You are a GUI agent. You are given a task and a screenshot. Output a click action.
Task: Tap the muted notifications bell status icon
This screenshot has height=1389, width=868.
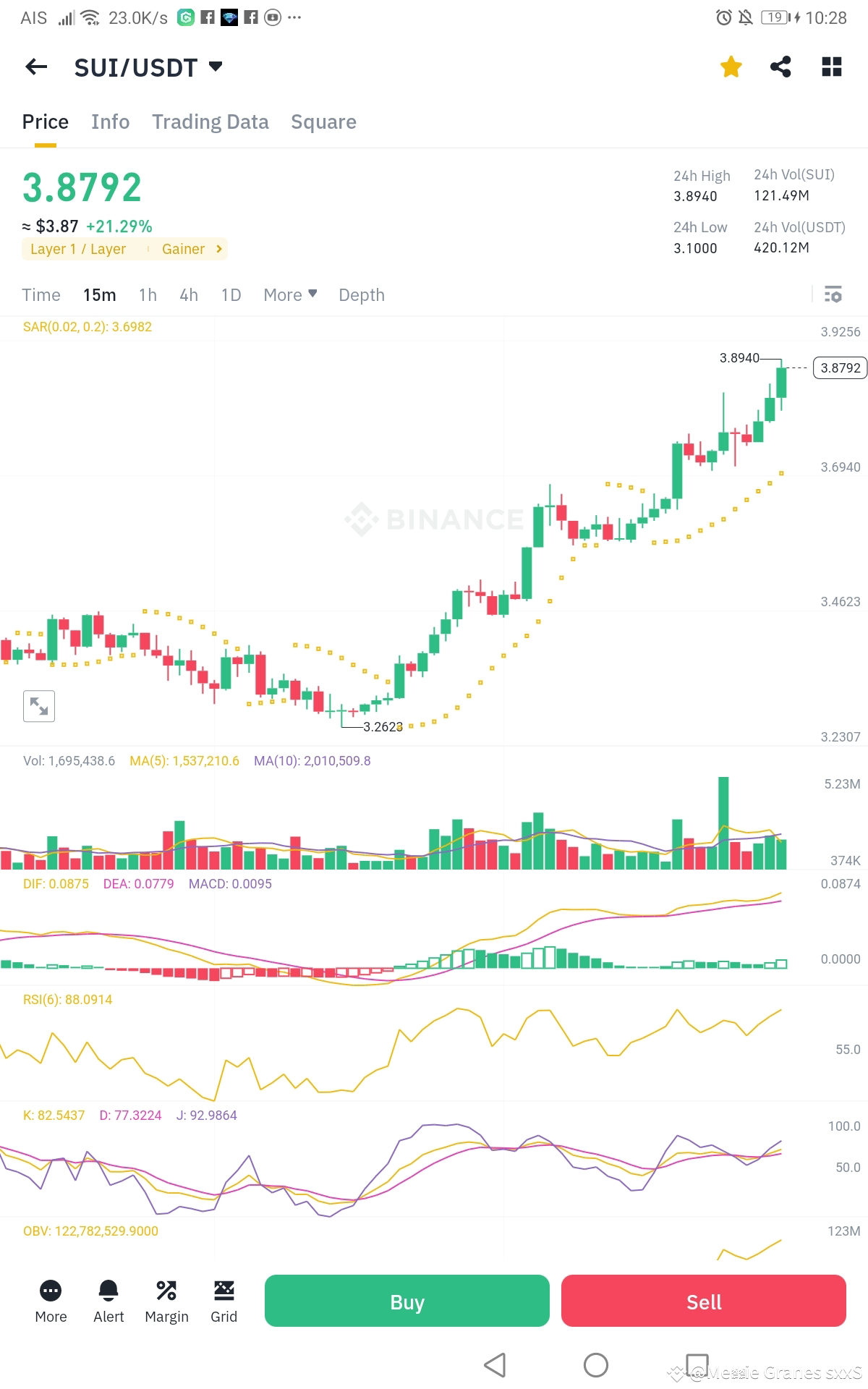point(746,17)
